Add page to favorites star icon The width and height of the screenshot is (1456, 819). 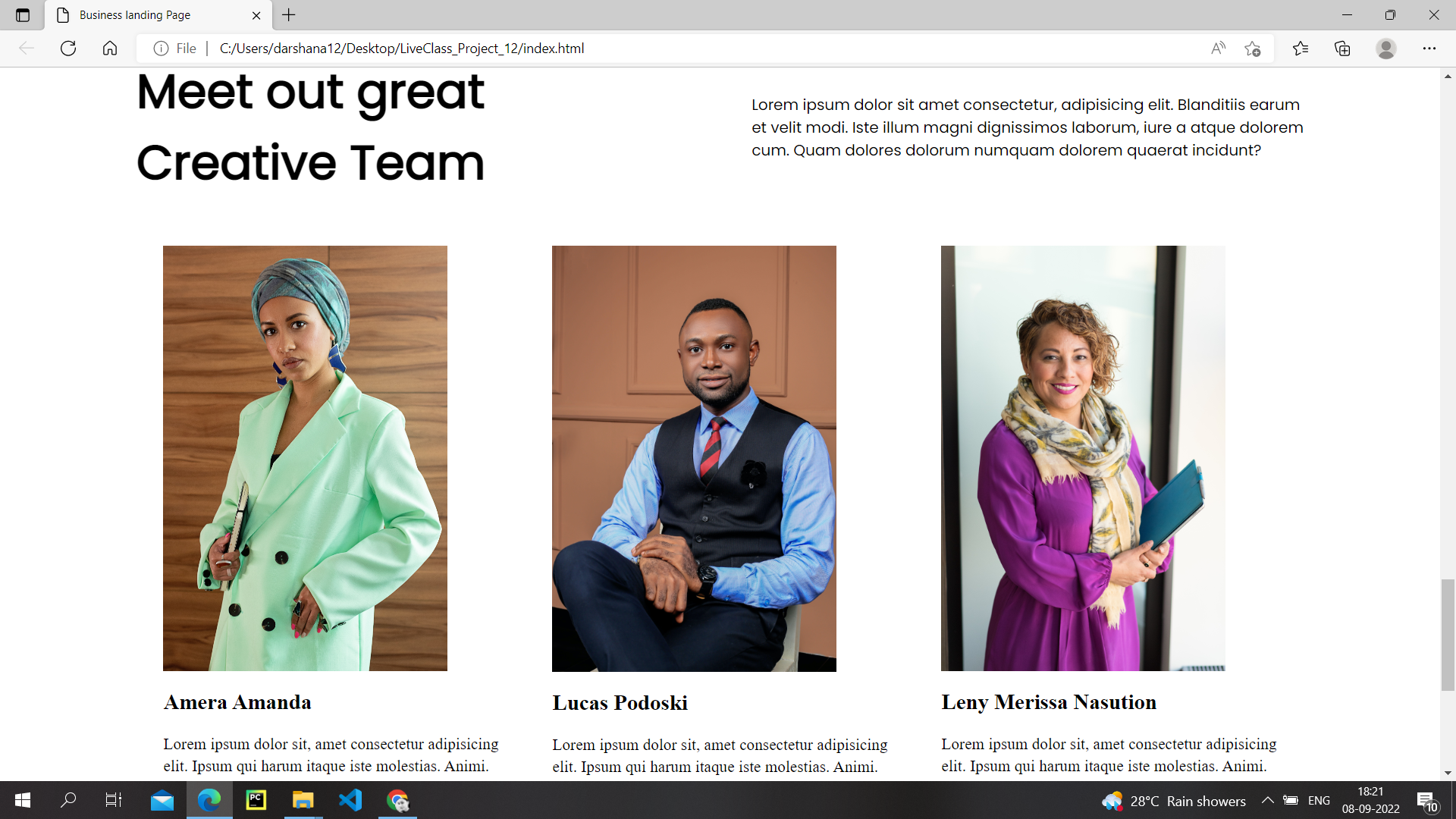click(x=1252, y=49)
